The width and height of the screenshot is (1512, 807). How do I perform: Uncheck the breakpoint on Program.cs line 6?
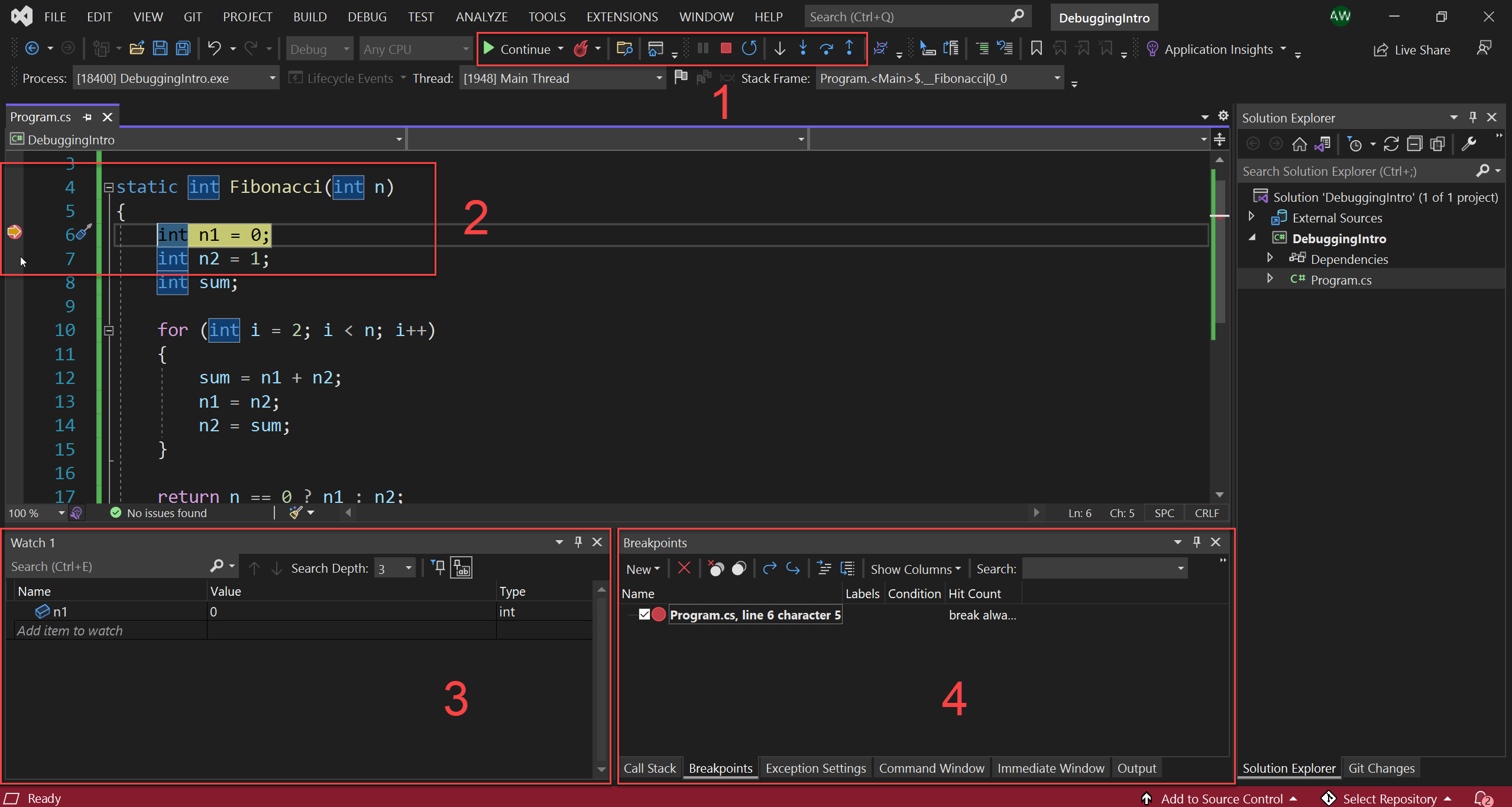(645, 615)
